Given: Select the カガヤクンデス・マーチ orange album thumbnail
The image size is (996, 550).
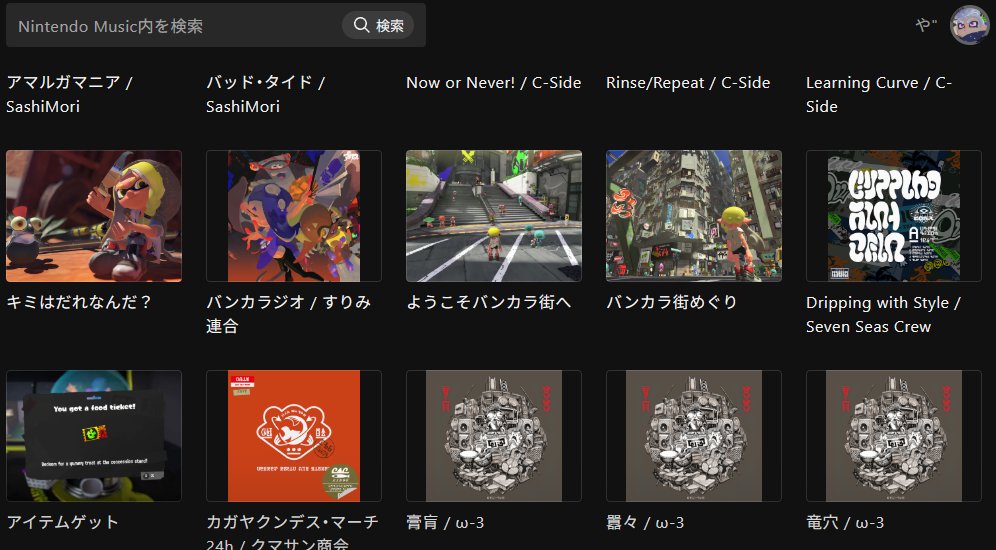Looking at the screenshot, I should pos(293,436).
